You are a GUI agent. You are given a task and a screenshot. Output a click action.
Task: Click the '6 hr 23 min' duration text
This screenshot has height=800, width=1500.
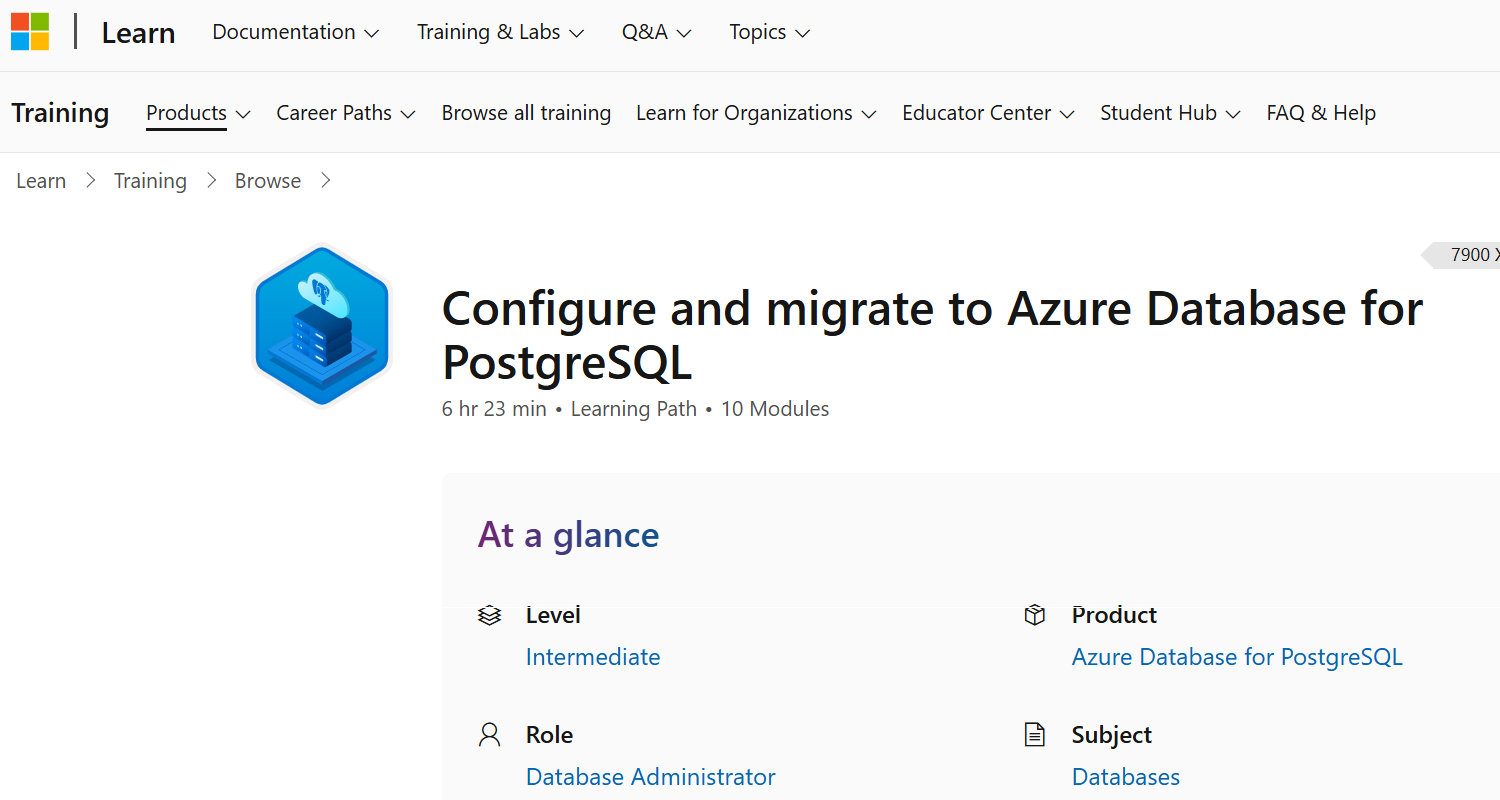[494, 409]
